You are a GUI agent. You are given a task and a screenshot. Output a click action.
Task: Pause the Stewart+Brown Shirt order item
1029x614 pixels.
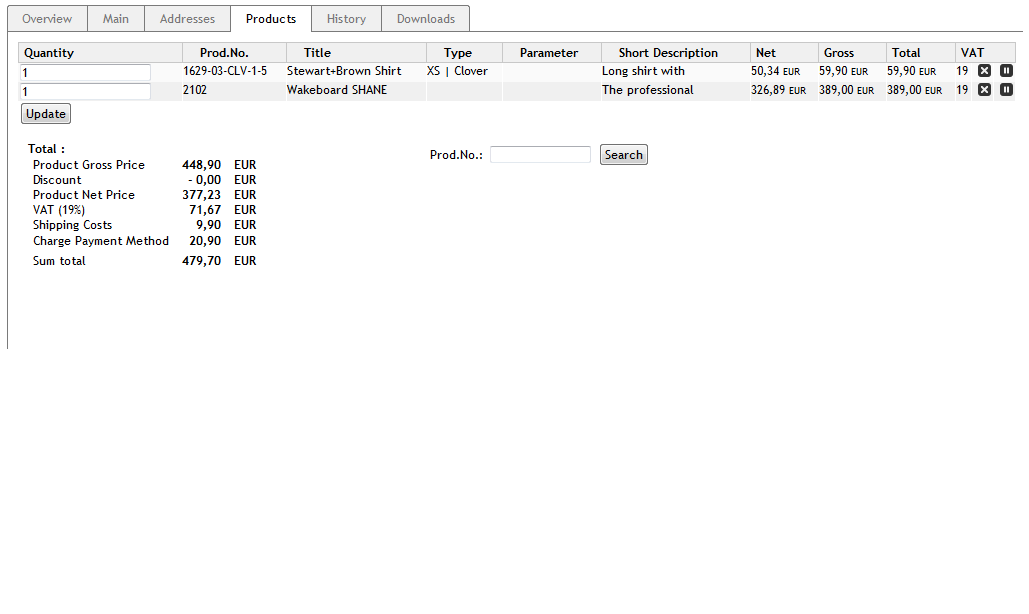coord(1006,71)
